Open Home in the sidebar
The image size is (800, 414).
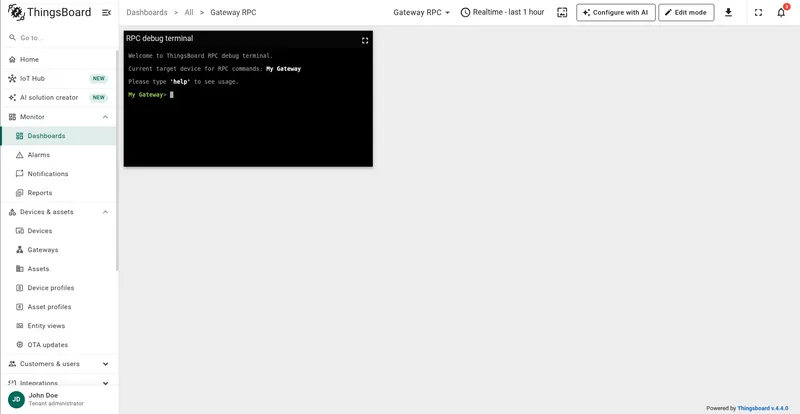tap(59, 59)
